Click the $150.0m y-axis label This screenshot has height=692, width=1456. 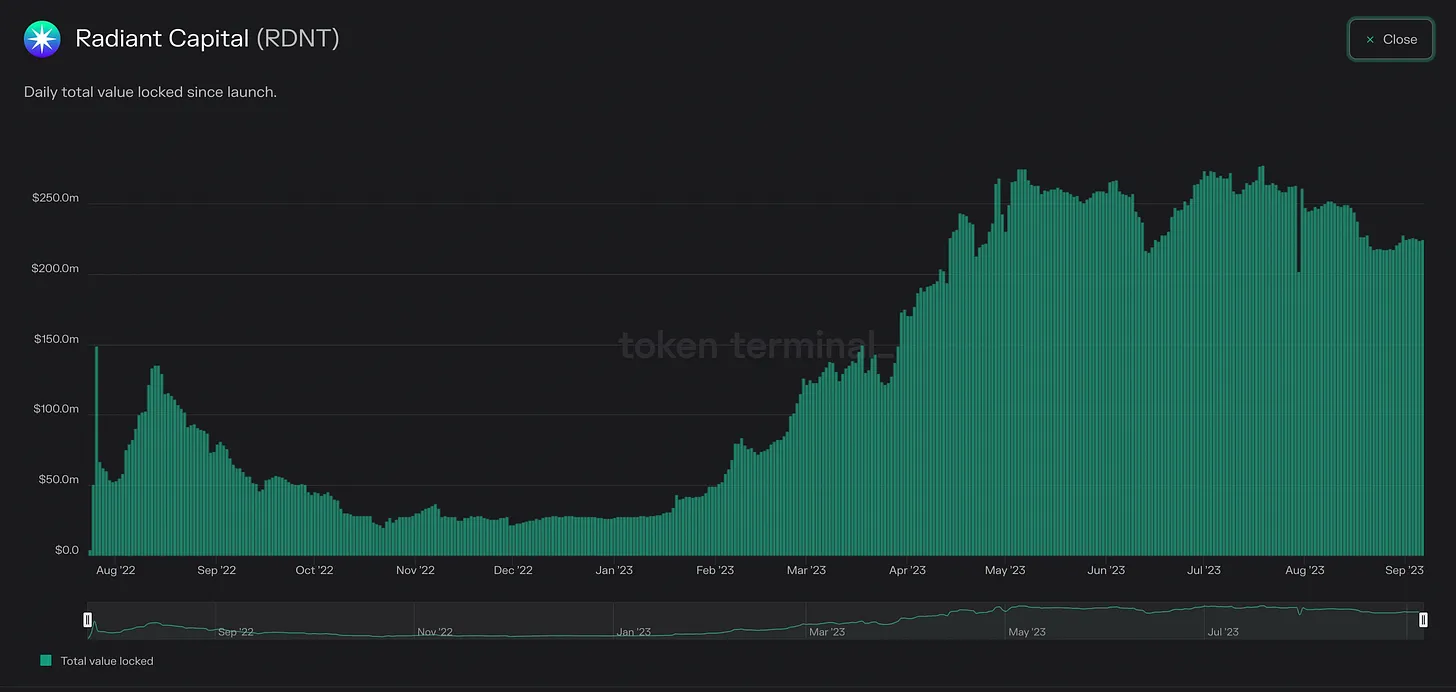[56, 339]
